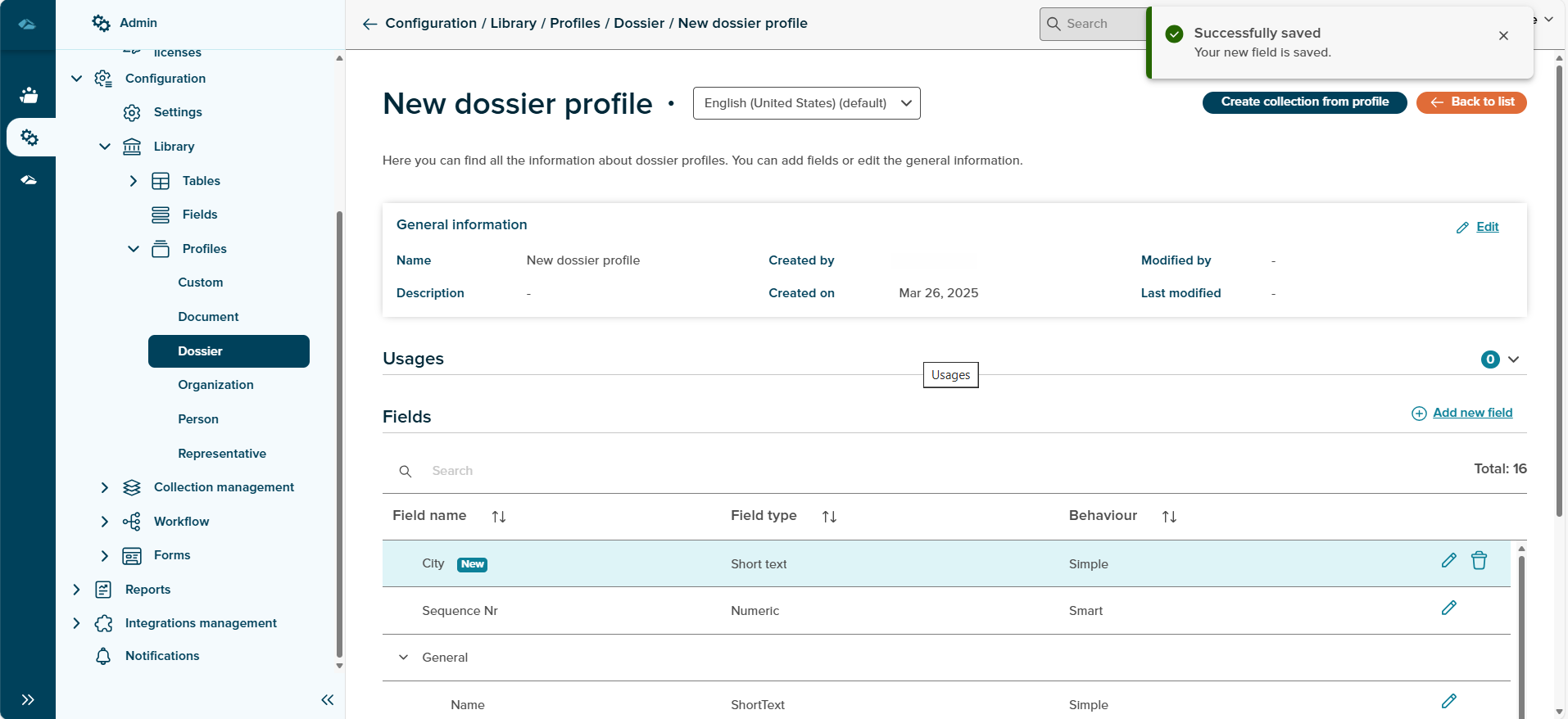This screenshot has width=1568, height=719.
Task: Click the Tables grid icon
Action: [x=161, y=181]
